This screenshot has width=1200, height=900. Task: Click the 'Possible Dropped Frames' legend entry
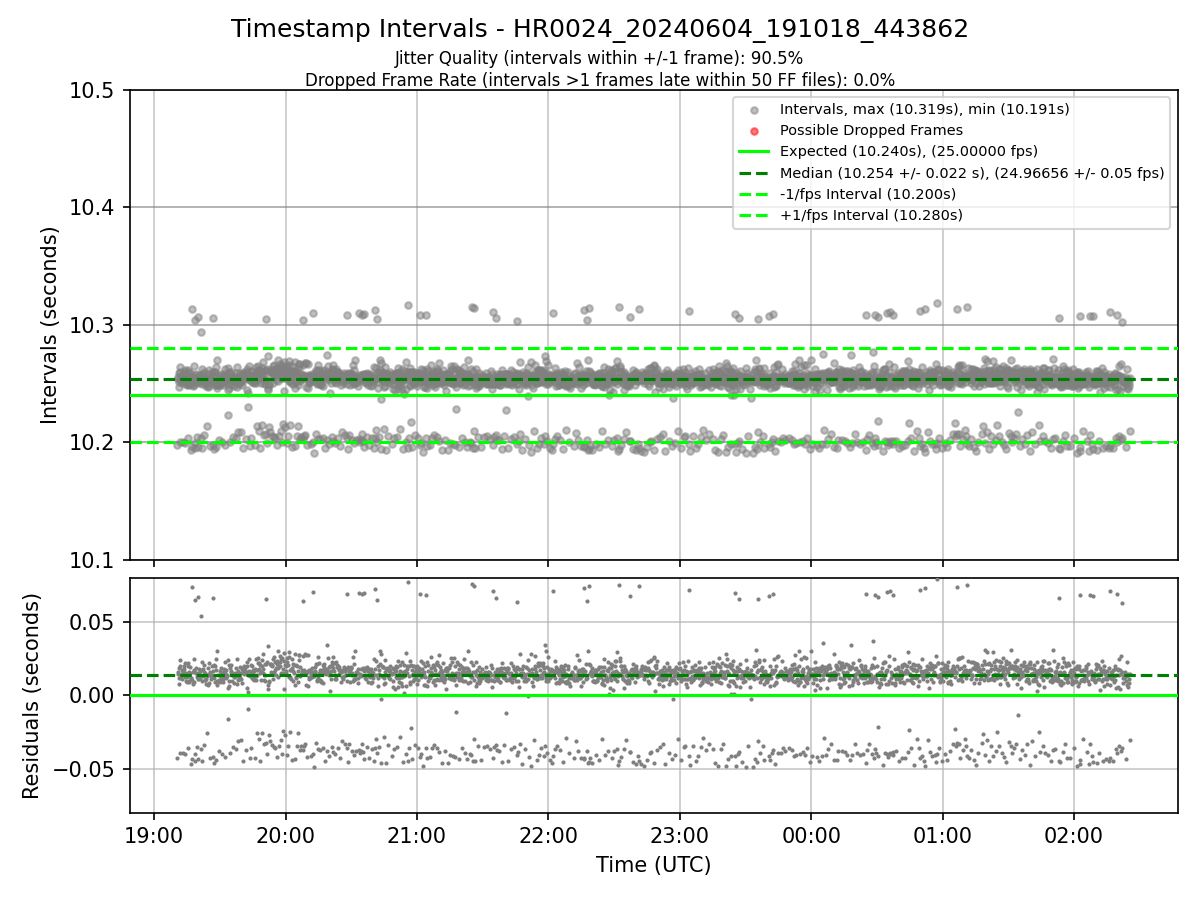[871, 130]
